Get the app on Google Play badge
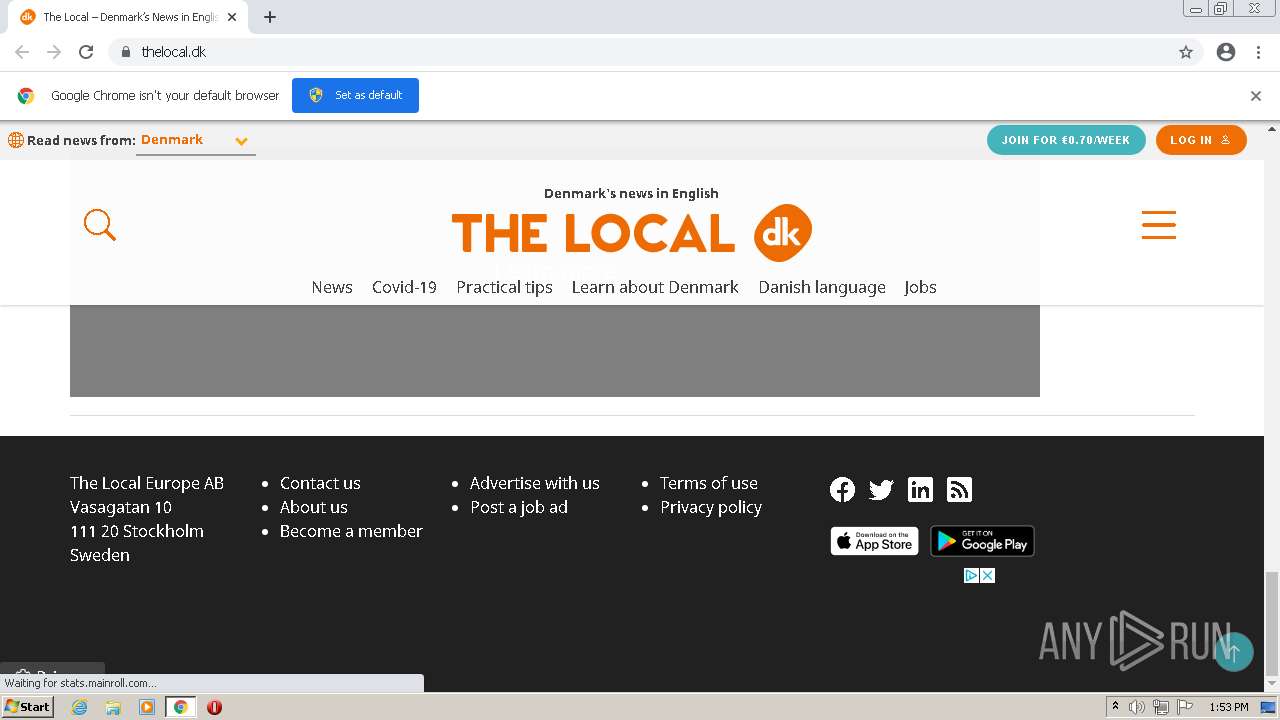 pyautogui.click(x=982, y=541)
